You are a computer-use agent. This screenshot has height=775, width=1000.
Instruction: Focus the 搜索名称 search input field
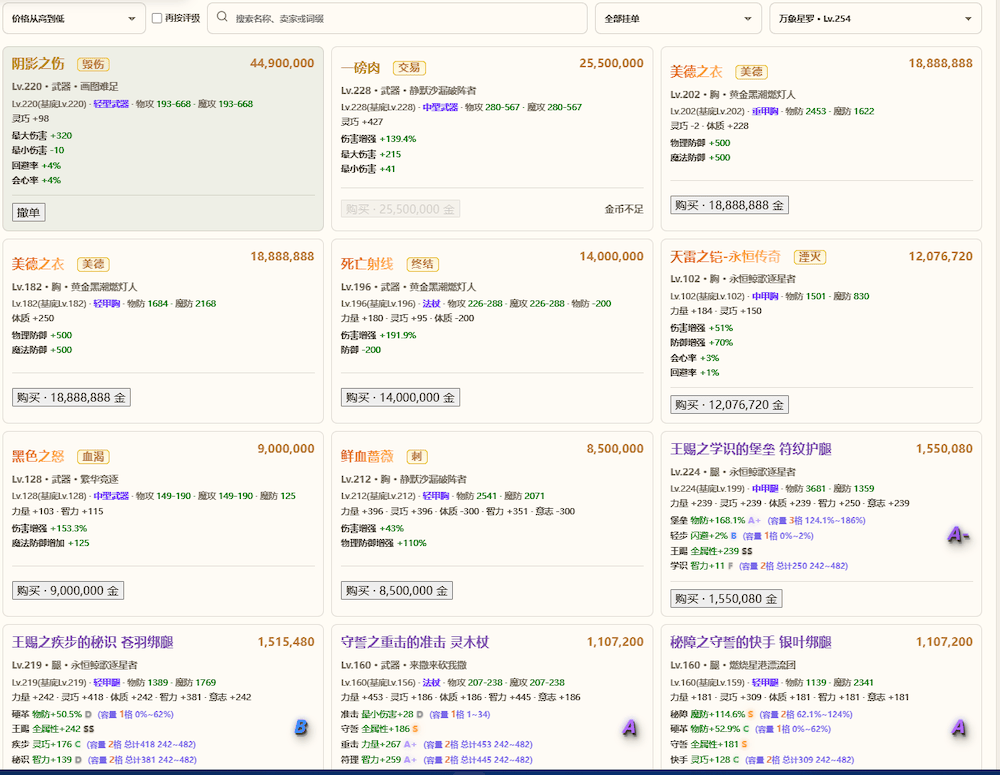tap(397, 18)
